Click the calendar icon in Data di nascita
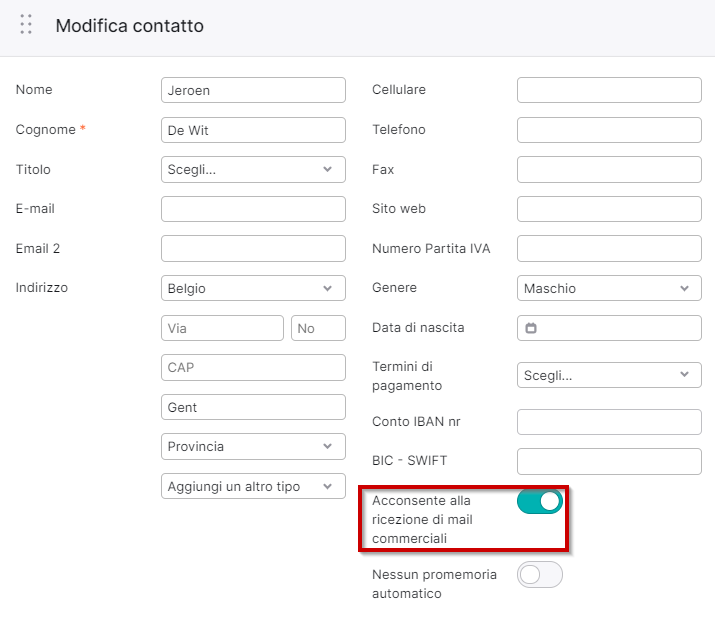Image resolution: width=715 pixels, height=621 pixels. (531, 328)
